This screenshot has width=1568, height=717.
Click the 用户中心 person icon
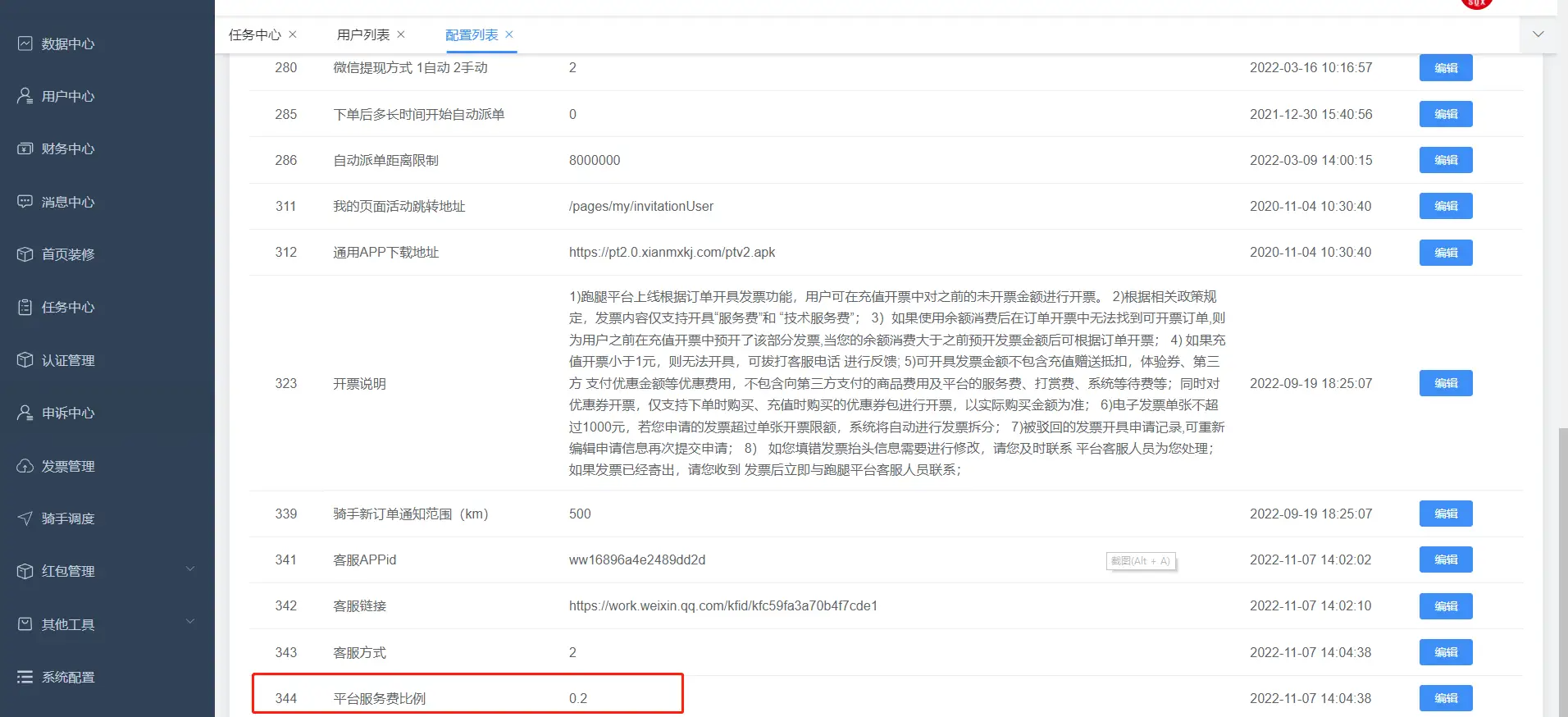(25, 96)
